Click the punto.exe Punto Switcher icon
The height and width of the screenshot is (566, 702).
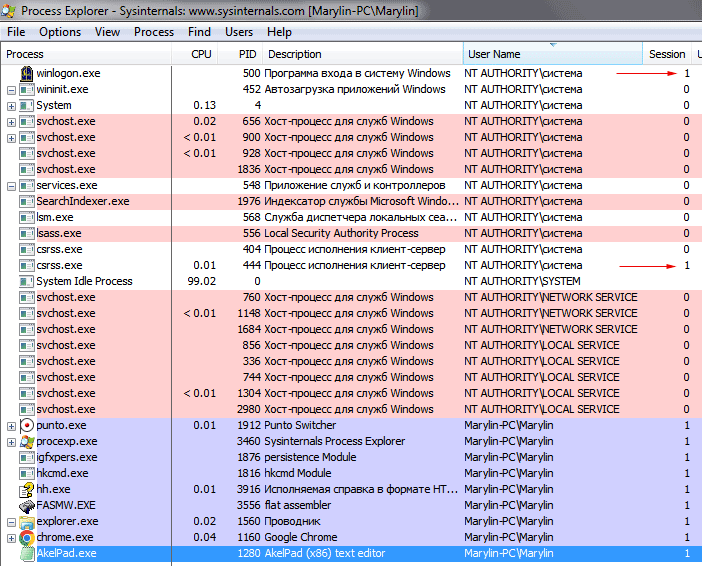pyautogui.click(x=27, y=425)
